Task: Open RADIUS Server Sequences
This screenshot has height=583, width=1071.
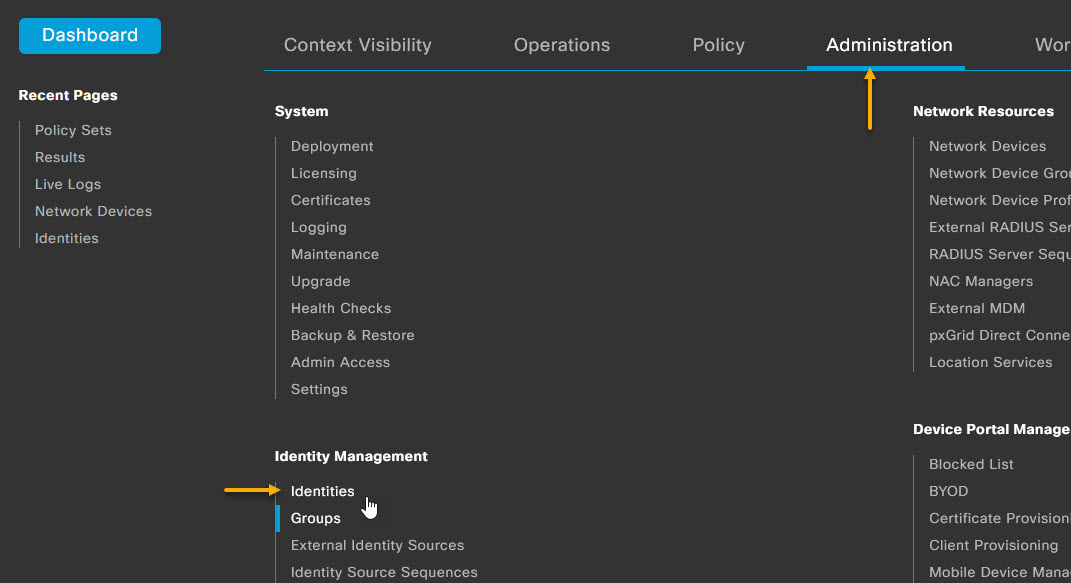Action: coord(1000,254)
